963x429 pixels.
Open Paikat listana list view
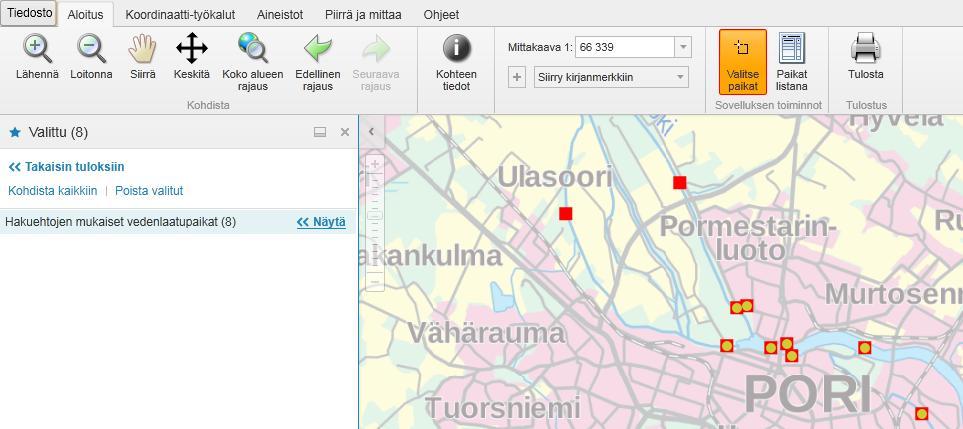792,62
